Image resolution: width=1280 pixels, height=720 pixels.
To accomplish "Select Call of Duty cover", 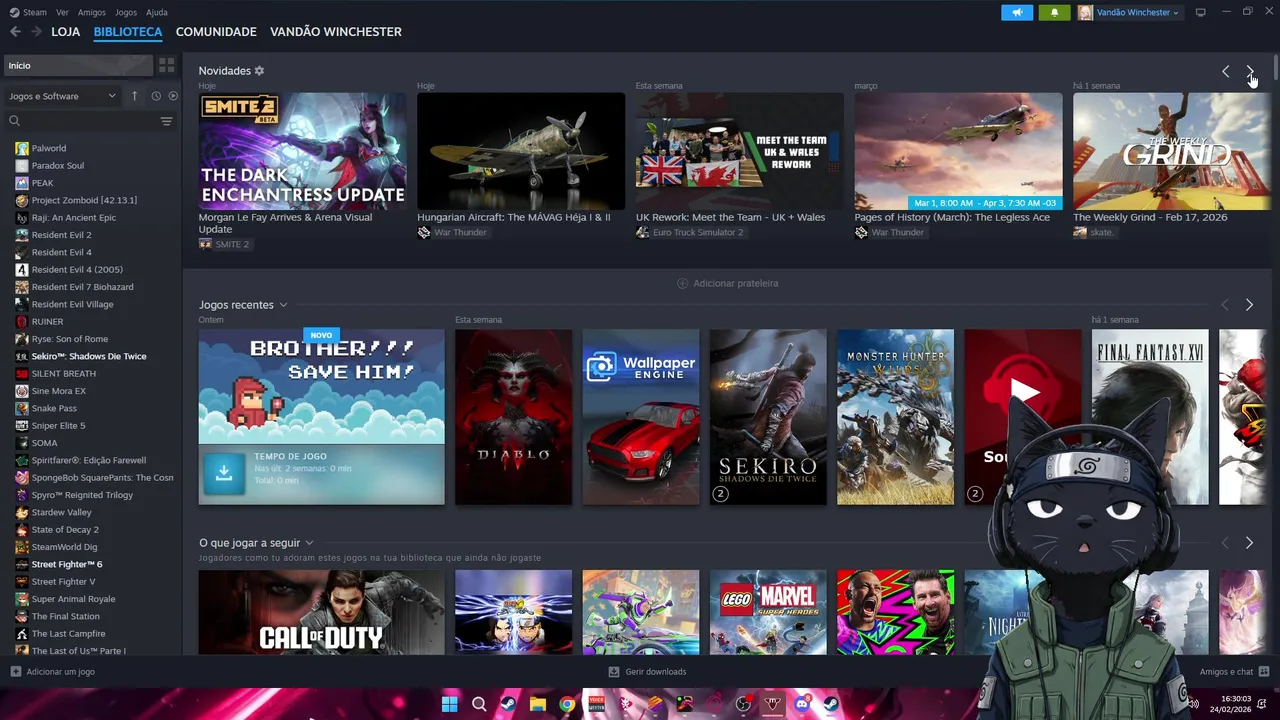I will coord(321,612).
